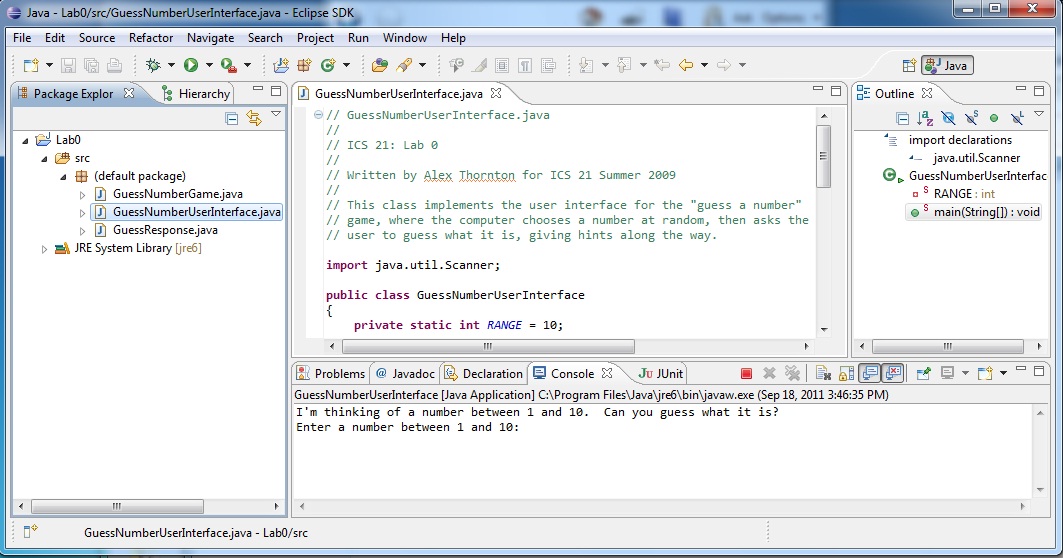Viewport: 1063px width, 558px height.
Task: Open the Refactor menu
Action: [151, 37]
